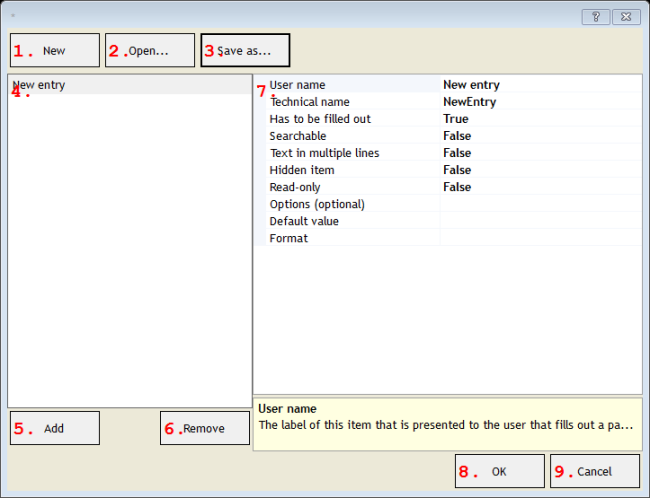Edit the Technical name value 'NewEntry'
This screenshot has height=498, width=650.
pos(540,102)
